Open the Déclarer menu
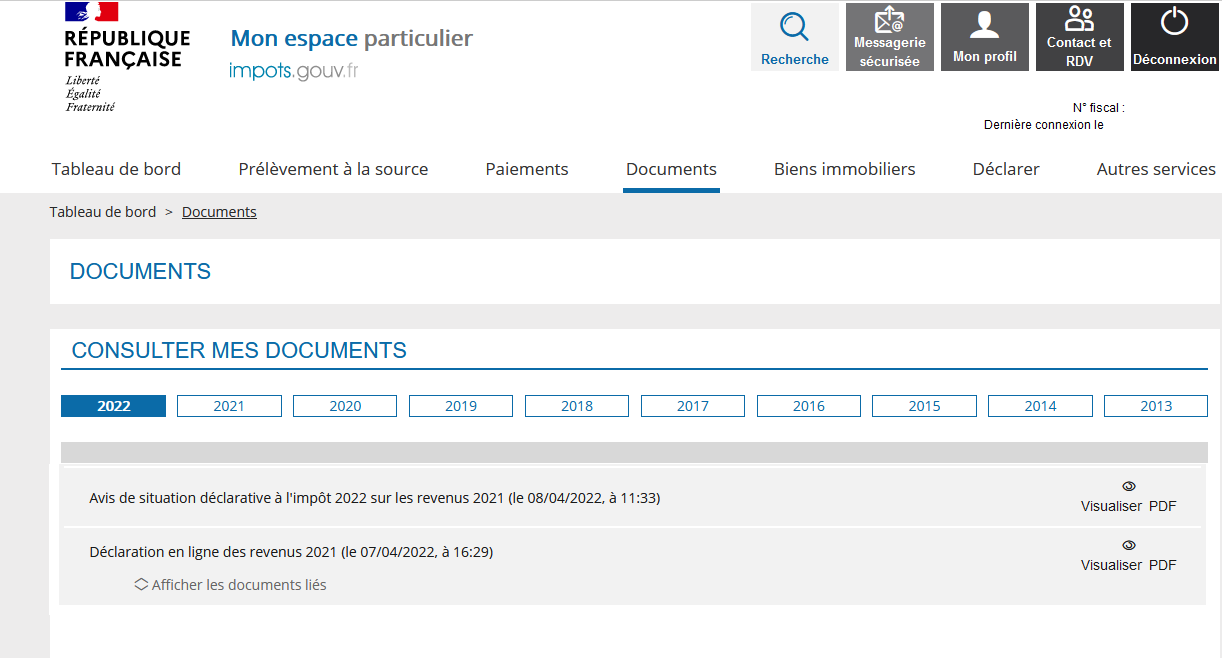 pos(1006,169)
